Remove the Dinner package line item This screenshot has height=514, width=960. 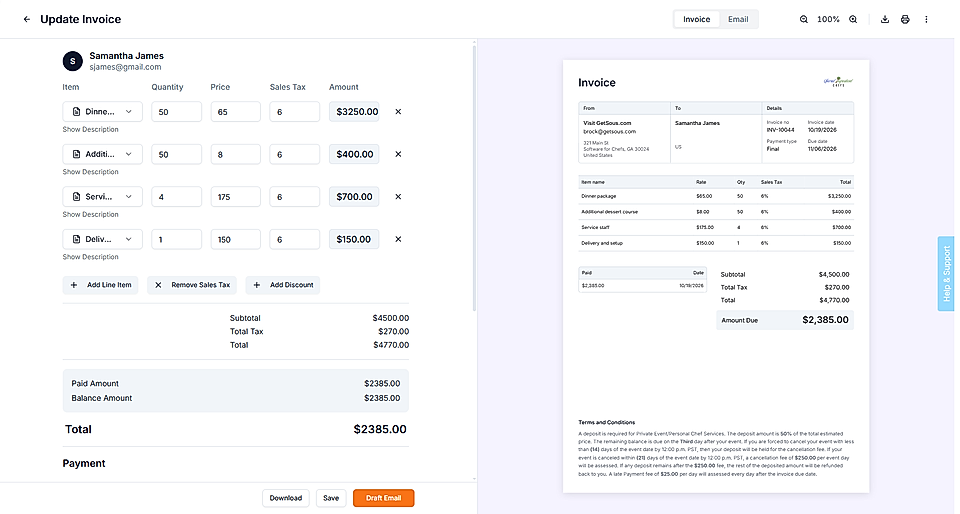pos(398,111)
